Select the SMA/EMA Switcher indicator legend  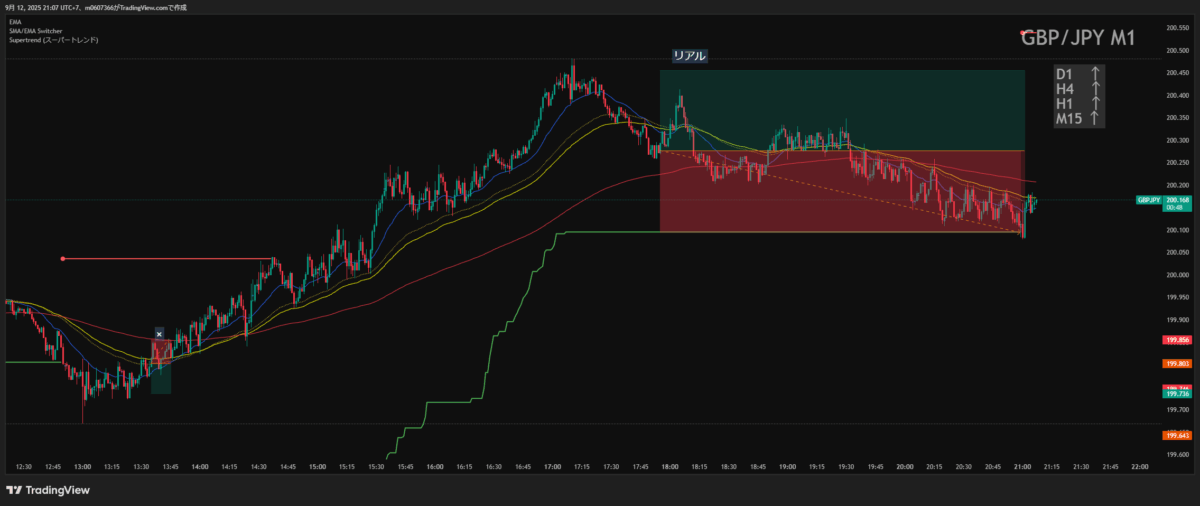click(x=36, y=31)
